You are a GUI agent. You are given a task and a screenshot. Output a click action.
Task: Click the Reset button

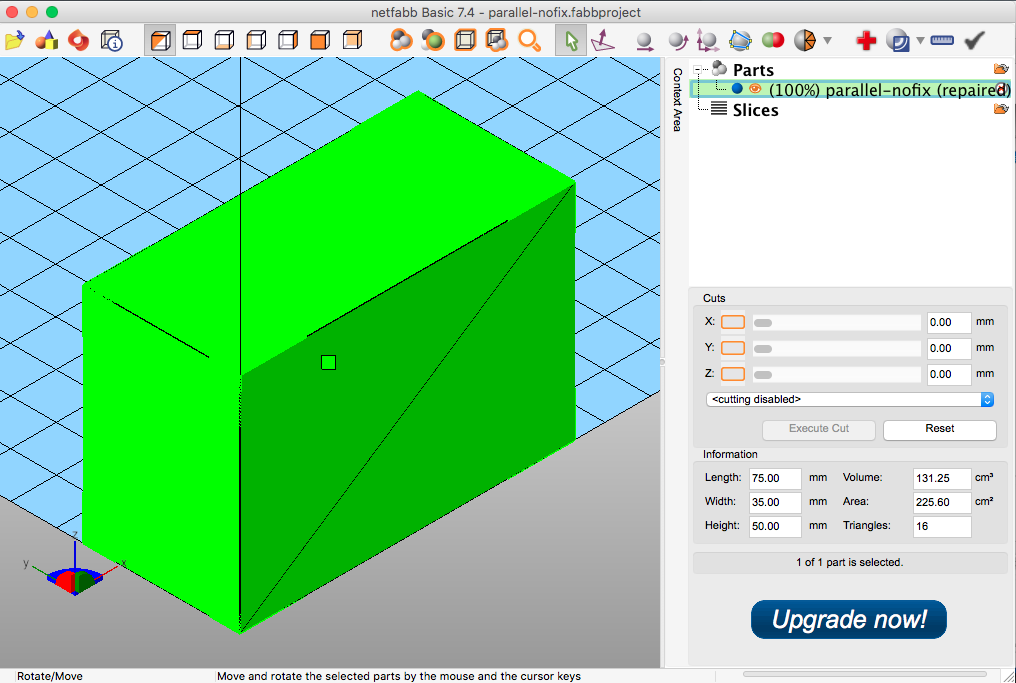940,429
